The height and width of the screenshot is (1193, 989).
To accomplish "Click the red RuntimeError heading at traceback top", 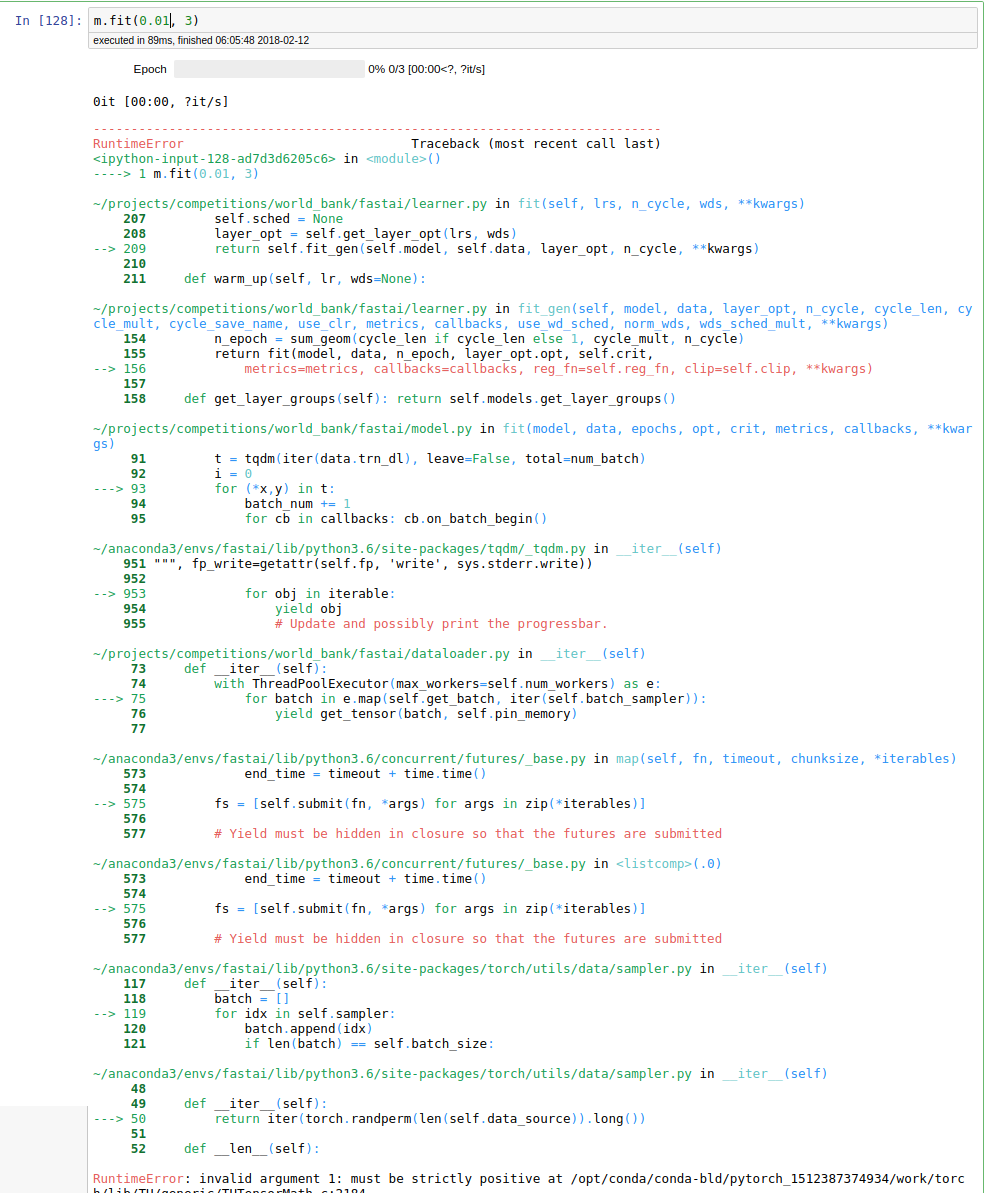I will (138, 144).
